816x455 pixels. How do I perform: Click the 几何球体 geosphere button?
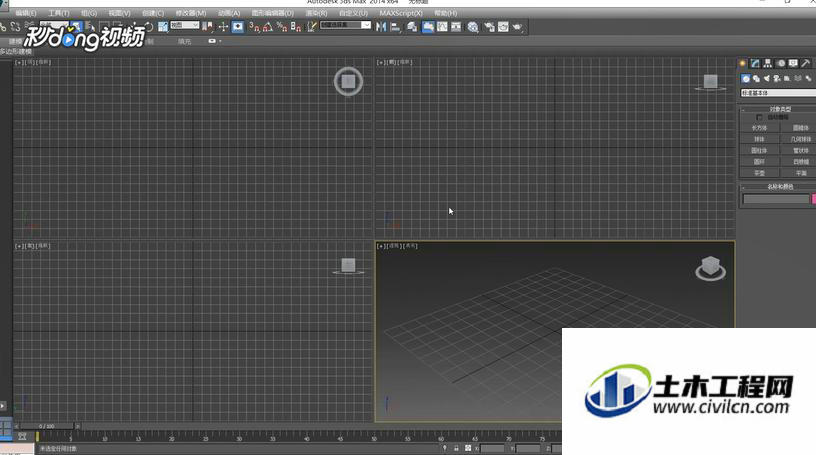(799, 139)
